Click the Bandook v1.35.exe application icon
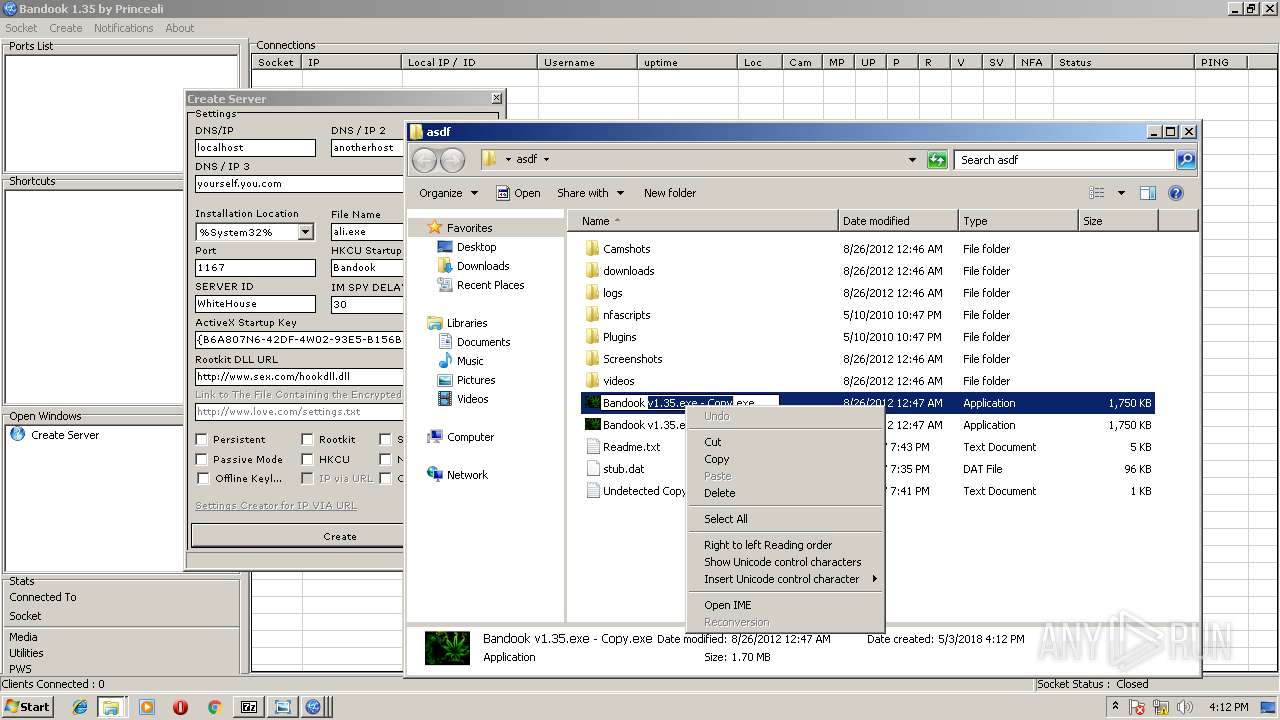 point(592,425)
